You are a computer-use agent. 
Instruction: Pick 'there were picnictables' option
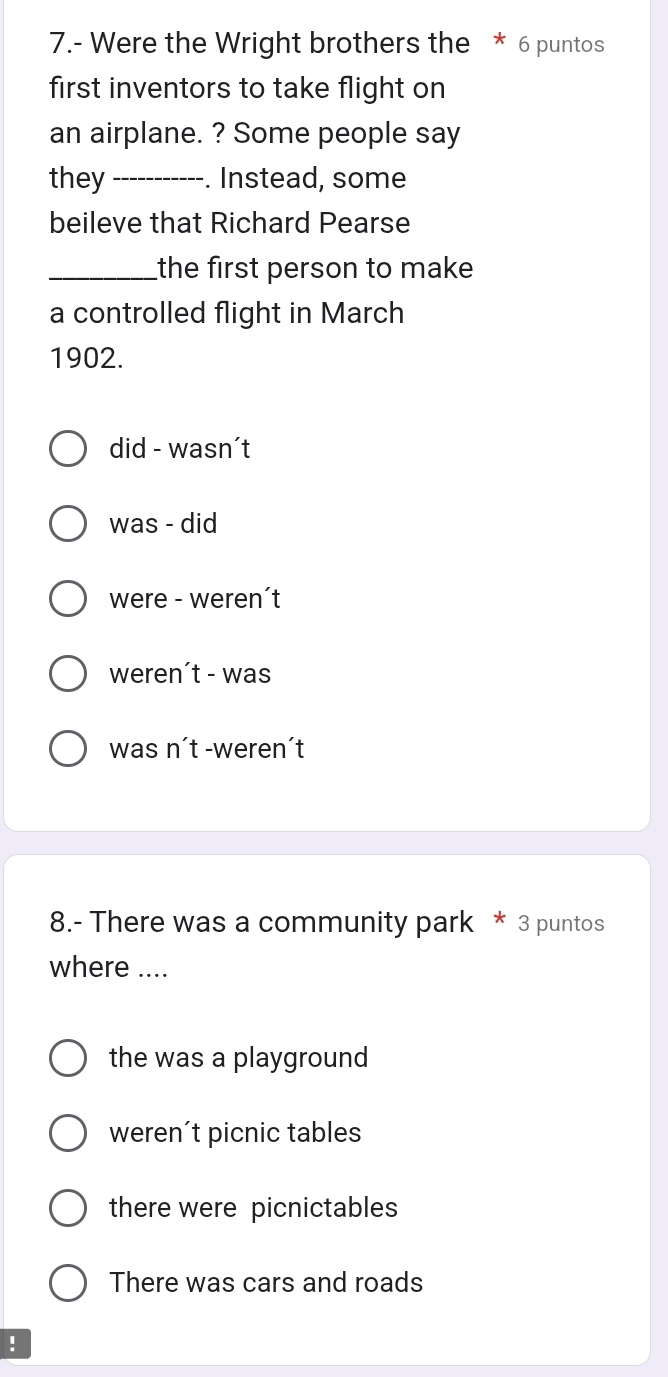point(68,1208)
